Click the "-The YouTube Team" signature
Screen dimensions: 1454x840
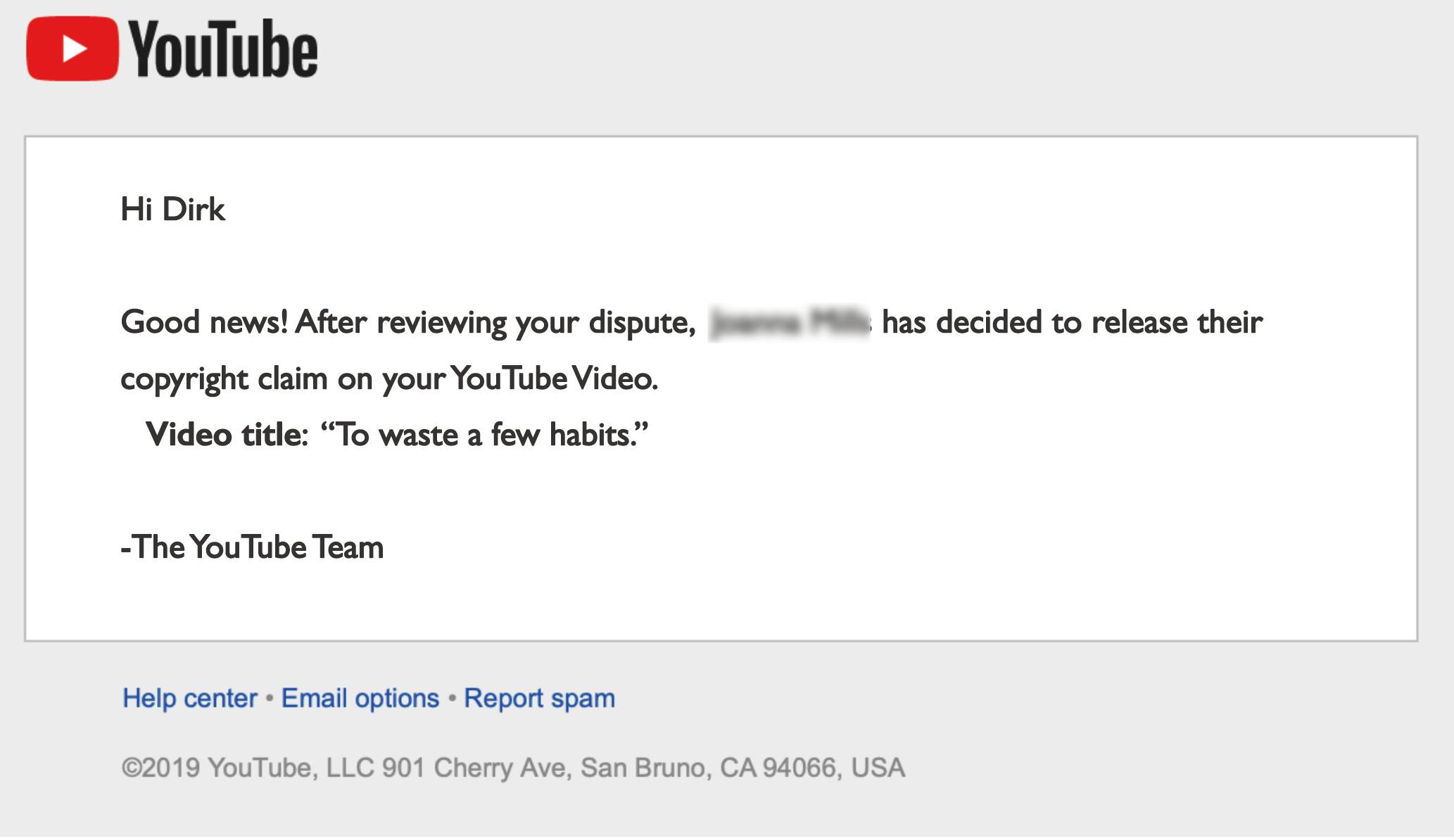pyautogui.click(x=252, y=547)
